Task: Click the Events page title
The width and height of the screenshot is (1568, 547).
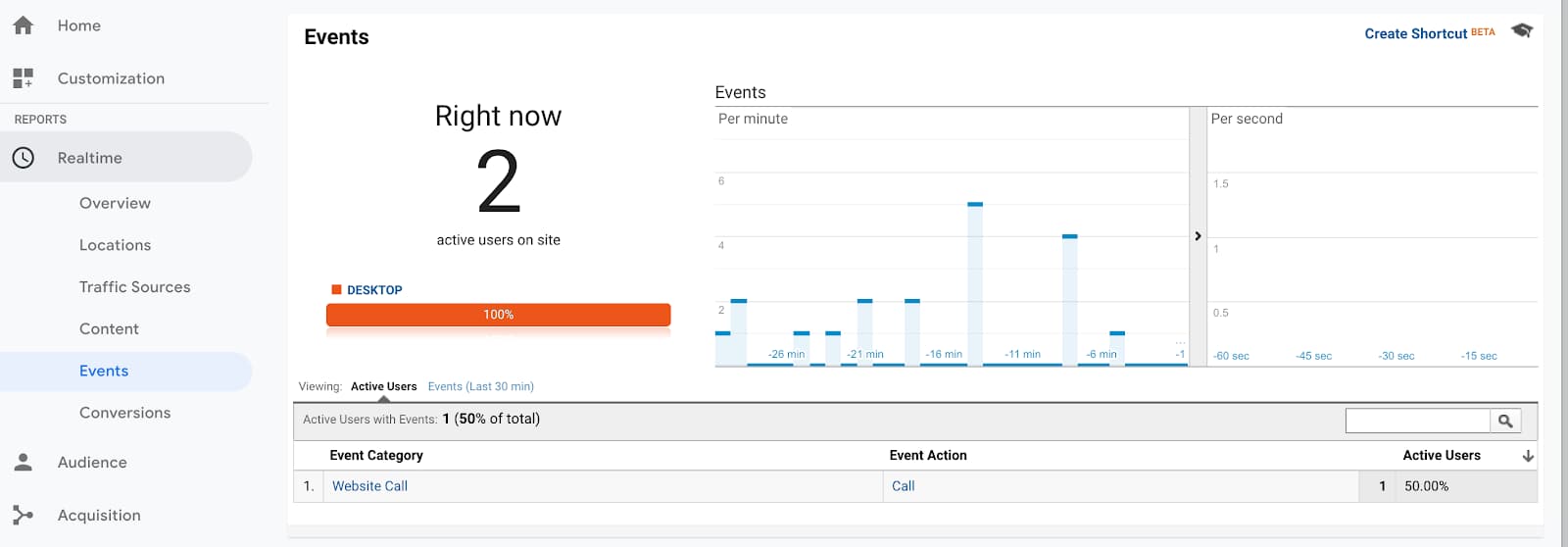Action: coord(336,37)
